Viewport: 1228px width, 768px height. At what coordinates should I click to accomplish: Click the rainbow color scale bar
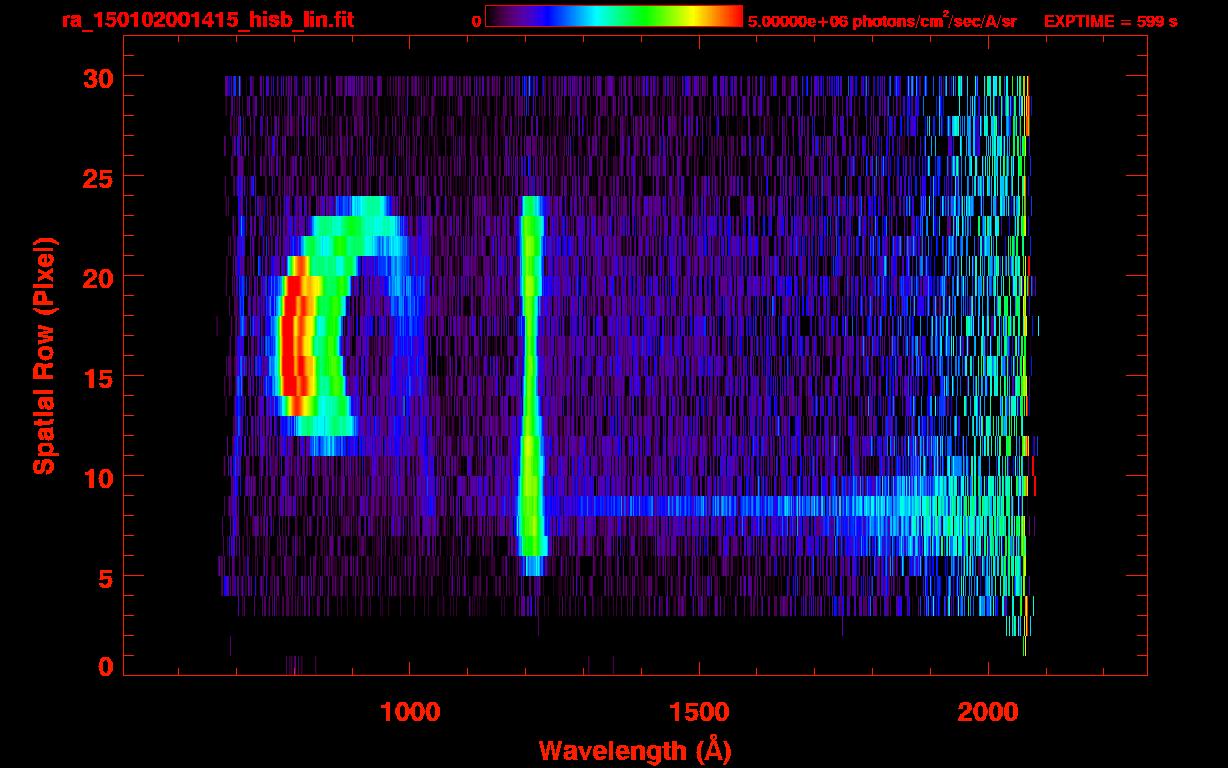tap(613, 17)
